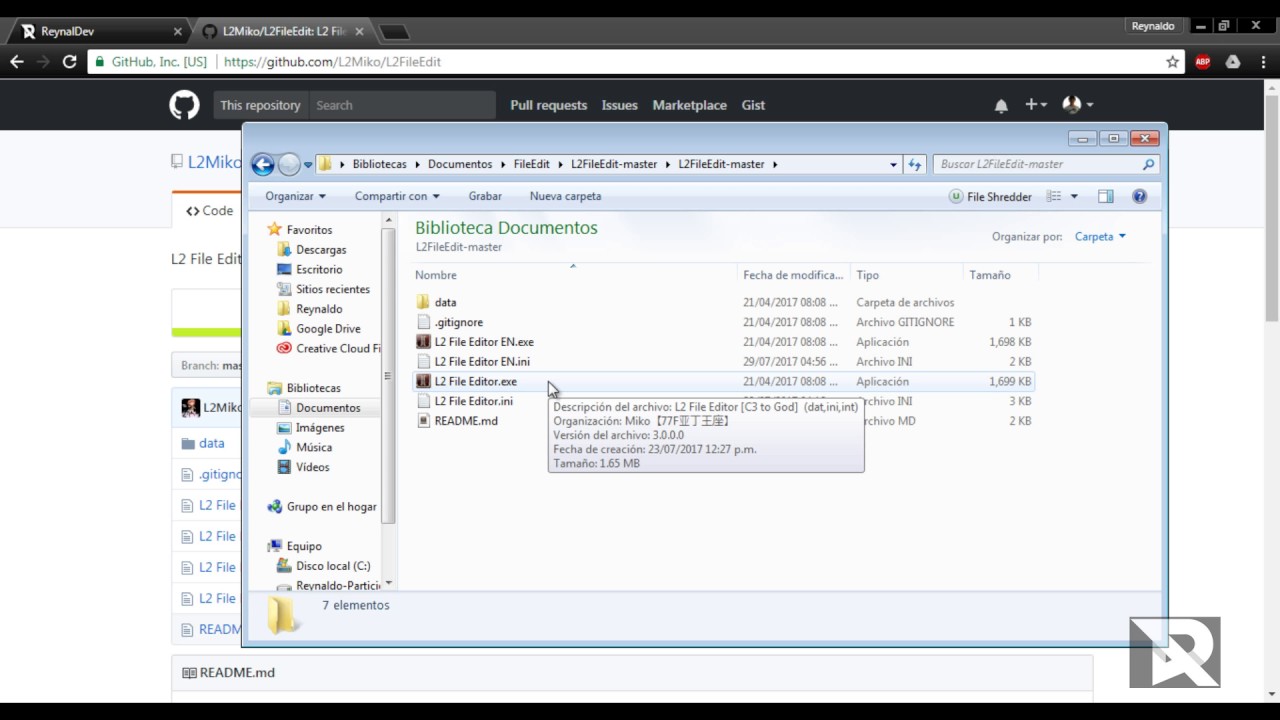This screenshot has height=720, width=1280.
Task: Open Descargas in the sidebar
Action: pos(321,250)
